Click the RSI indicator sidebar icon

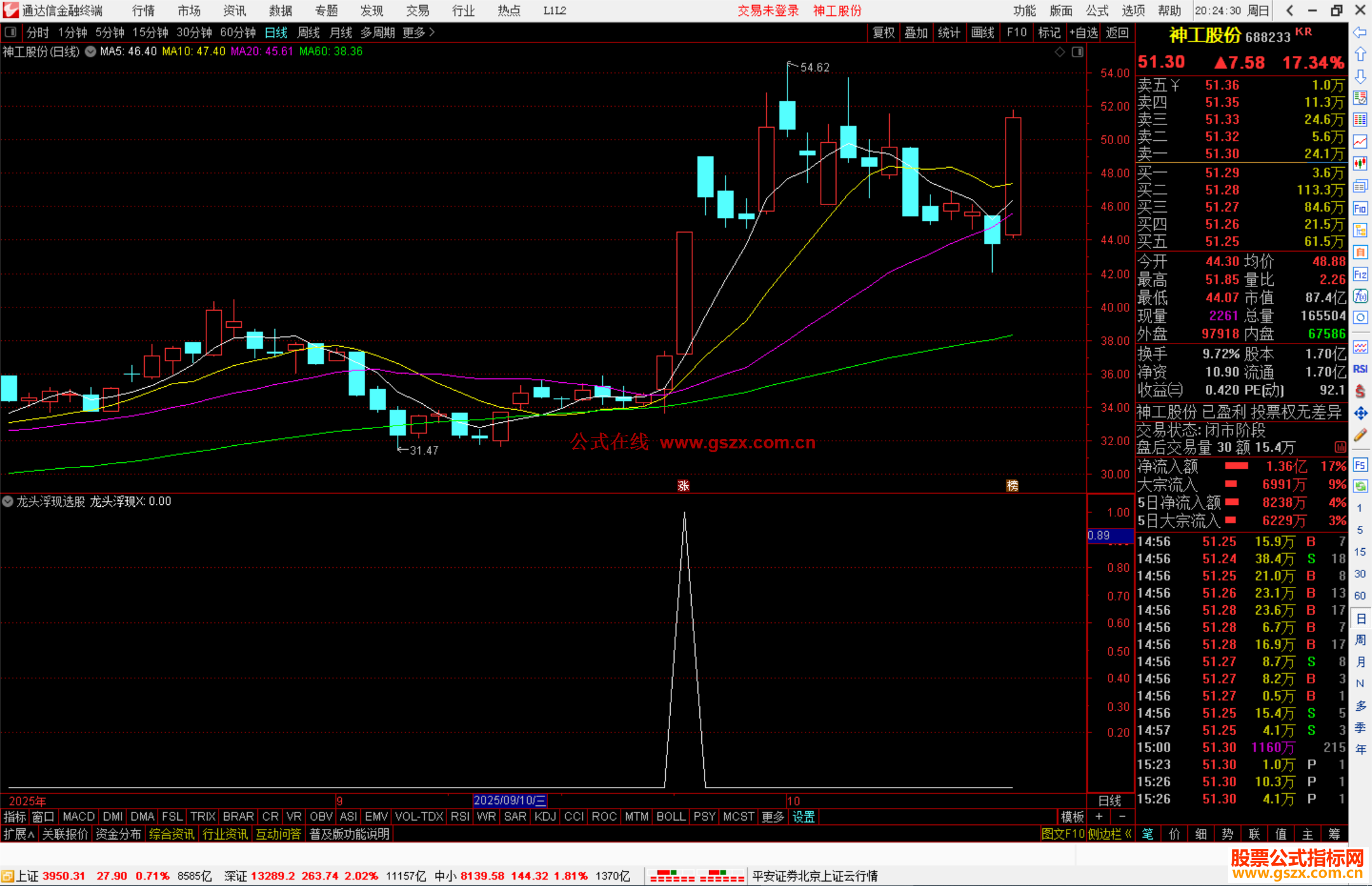tap(1360, 369)
